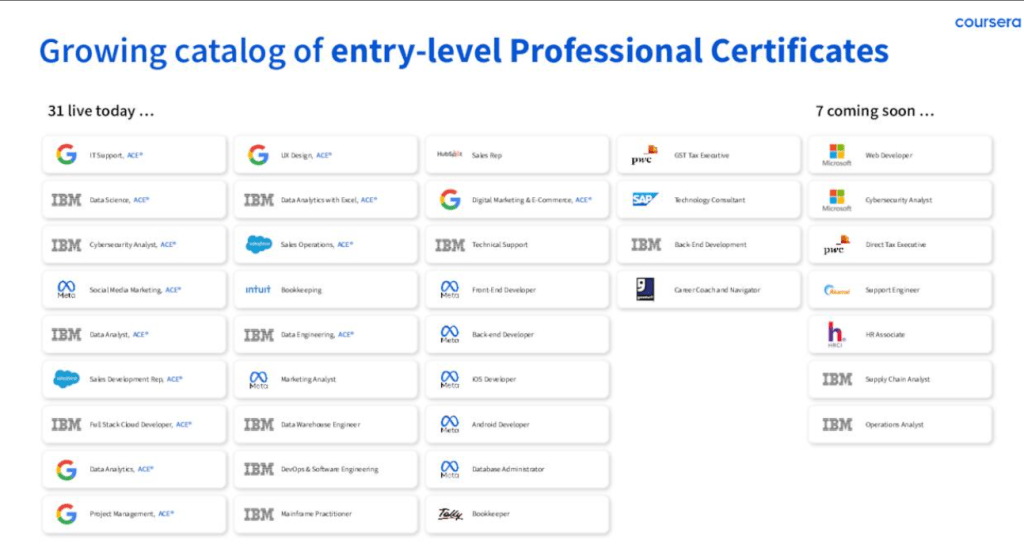Click the Akamai logo on Support Engineer card
The height and width of the screenshot is (544, 1024).
click(836, 290)
